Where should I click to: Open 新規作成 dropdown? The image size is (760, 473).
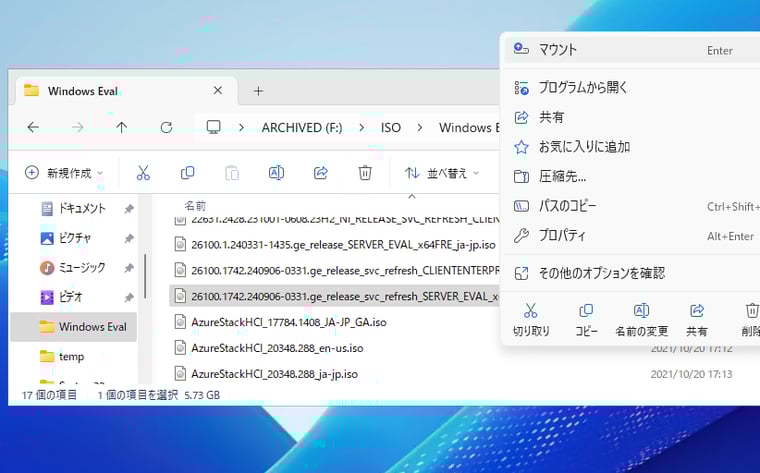64,173
